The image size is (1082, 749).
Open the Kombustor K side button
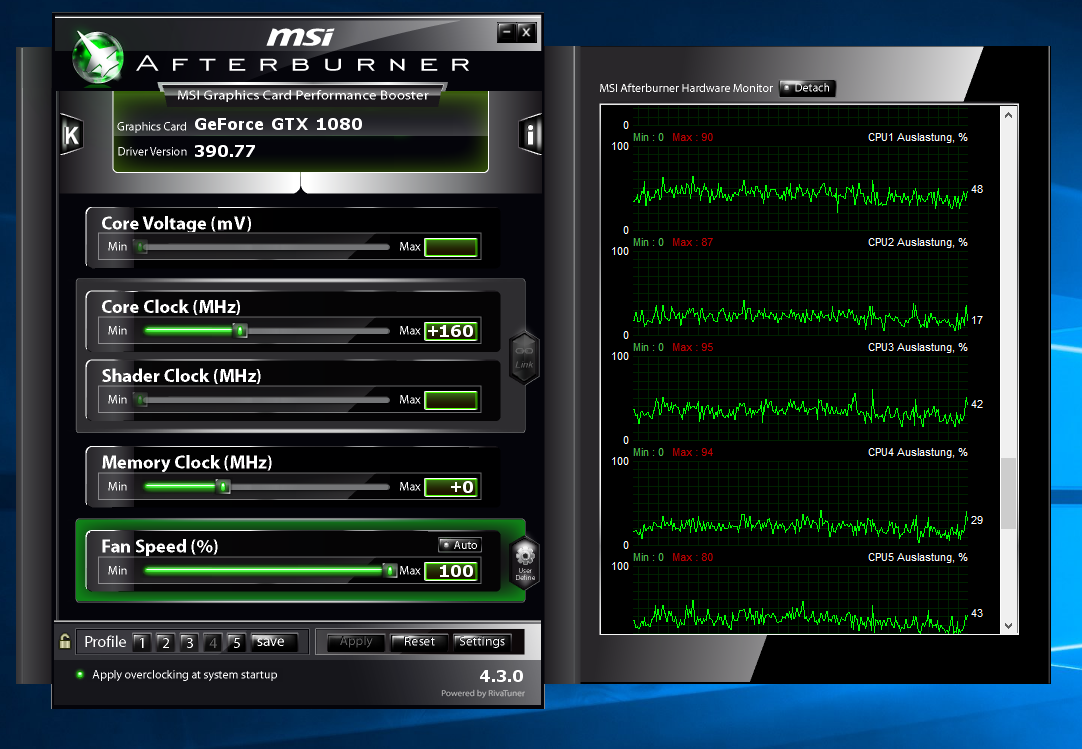tap(71, 135)
